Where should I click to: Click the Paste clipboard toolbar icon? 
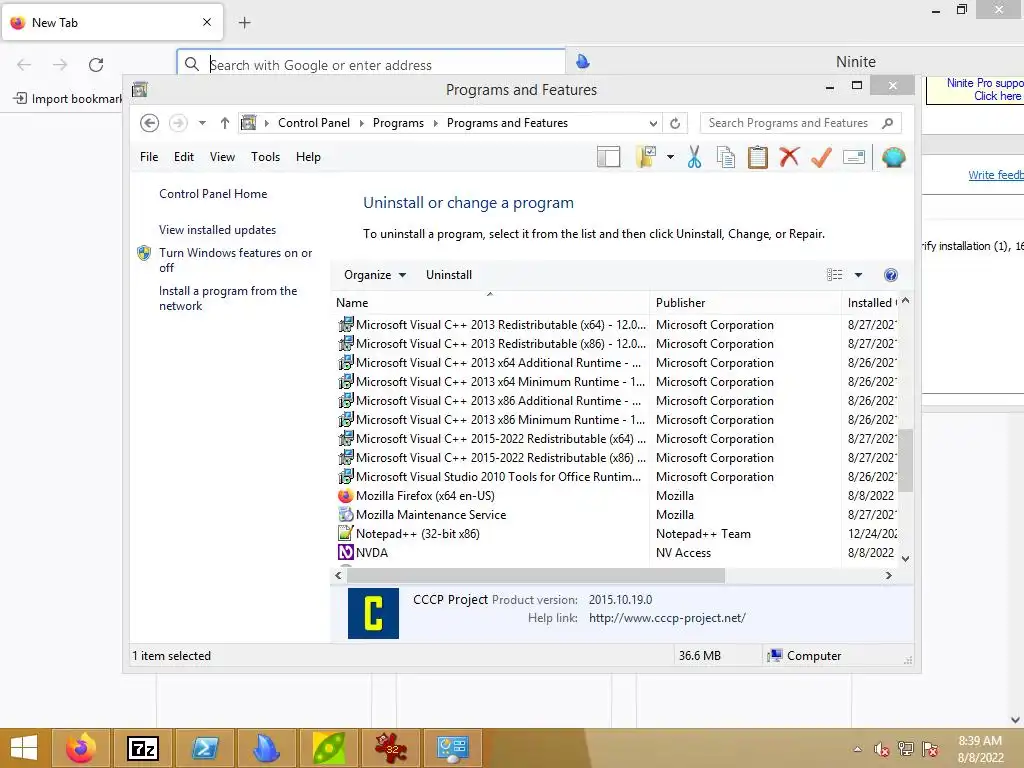(x=758, y=157)
